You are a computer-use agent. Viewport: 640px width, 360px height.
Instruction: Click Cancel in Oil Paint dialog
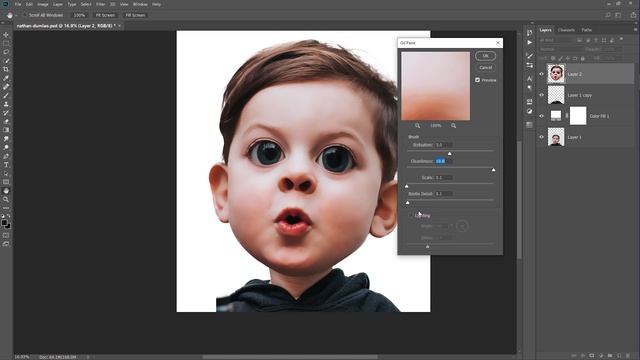[485, 68]
